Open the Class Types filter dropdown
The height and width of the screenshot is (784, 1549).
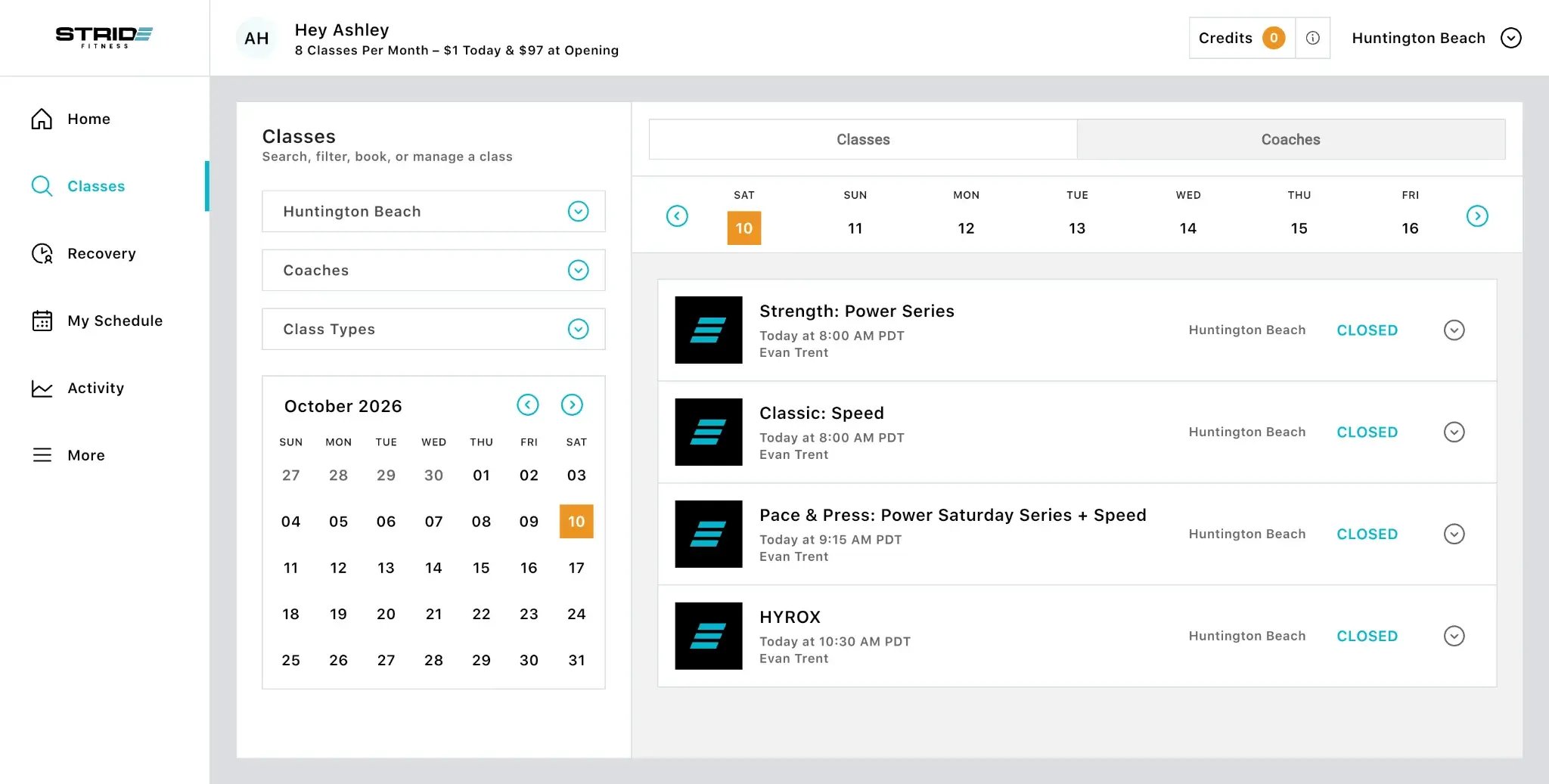click(433, 329)
